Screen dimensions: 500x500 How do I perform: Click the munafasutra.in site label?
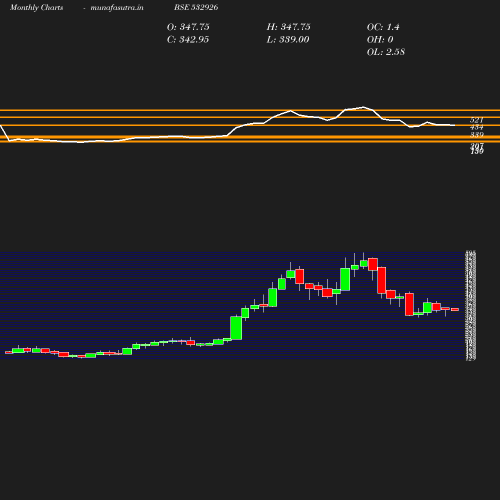117,7
